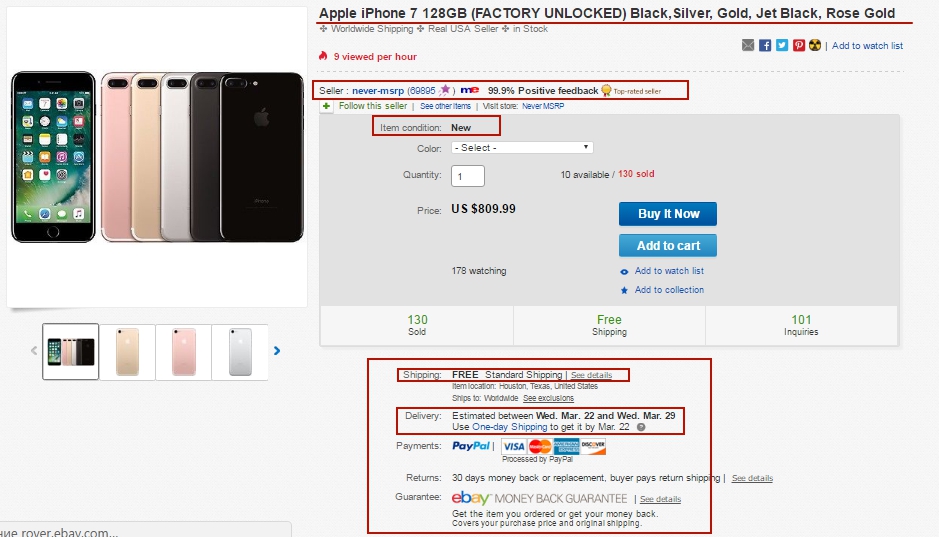The width and height of the screenshot is (939, 537).
Task: Open the One-day Shipping link
Action: (510, 427)
